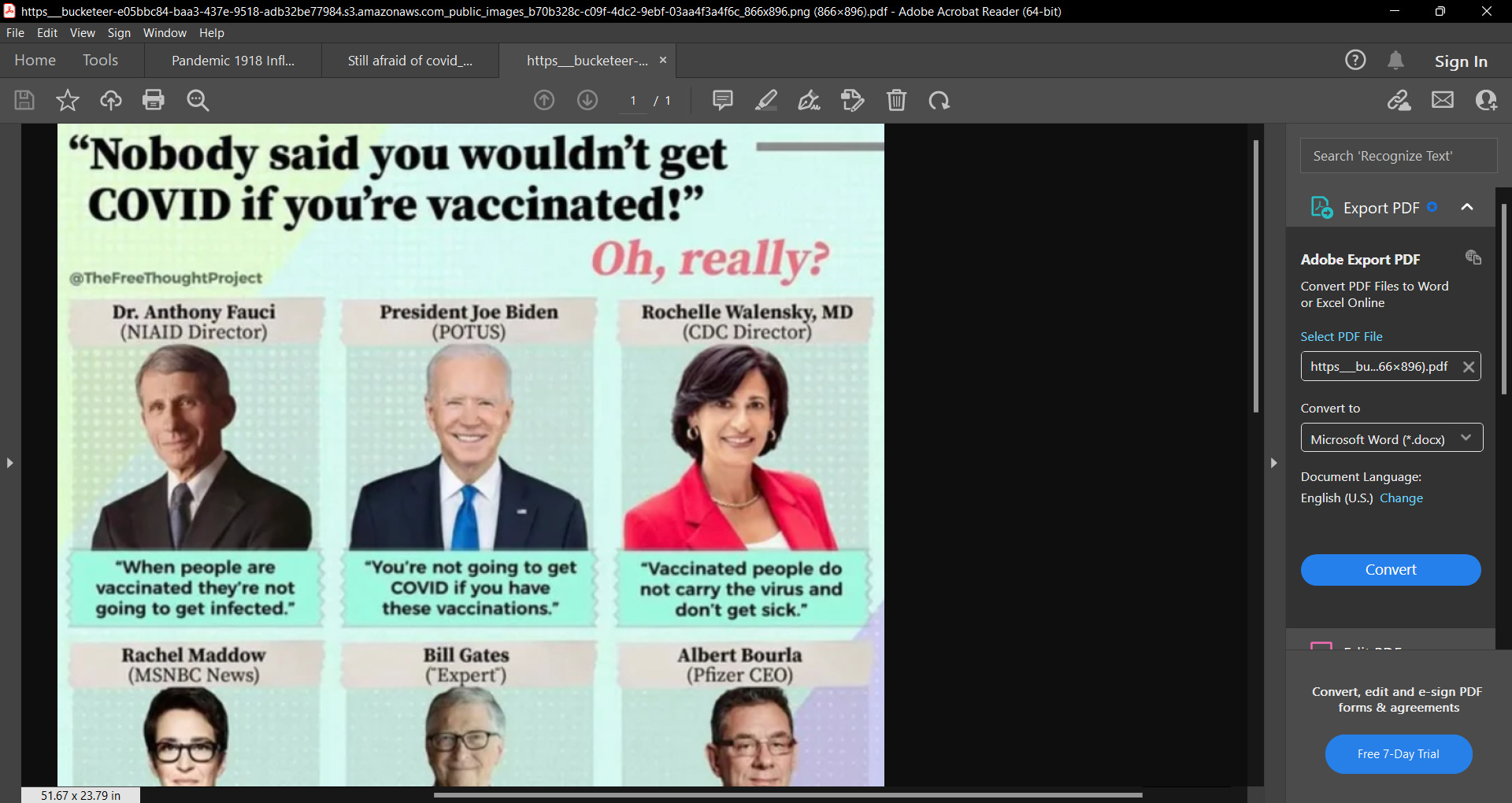Viewport: 1512px width, 803px height.
Task: Click the Save file icon
Action: [24, 100]
